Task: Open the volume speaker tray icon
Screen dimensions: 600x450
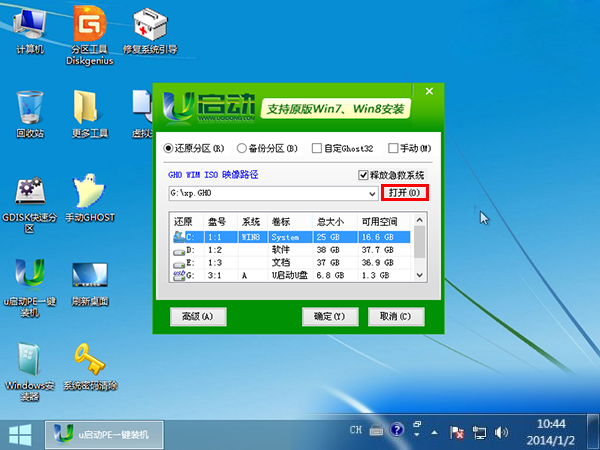Action: click(501, 433)
